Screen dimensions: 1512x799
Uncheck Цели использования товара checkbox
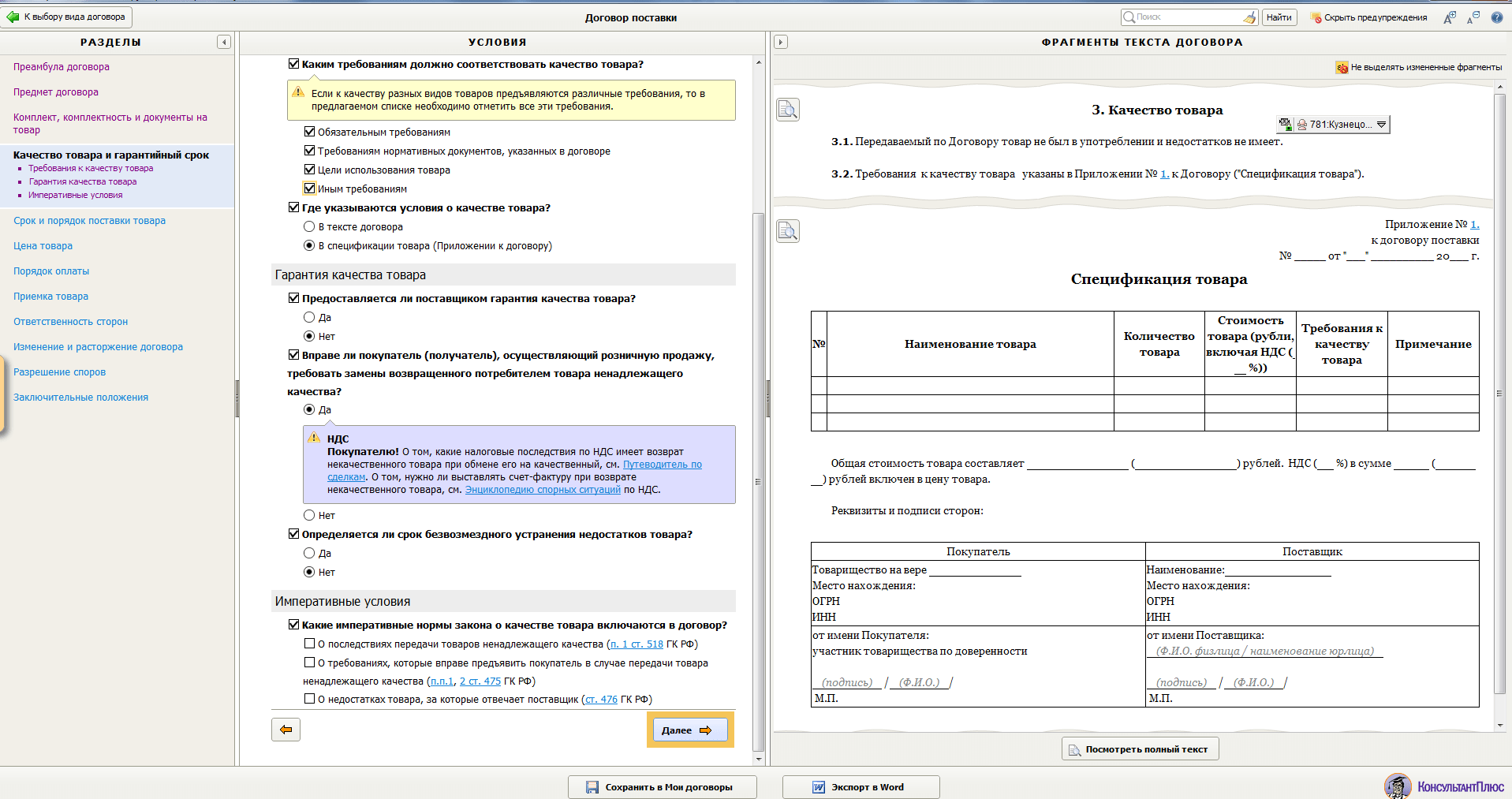[x=310, y=170]
